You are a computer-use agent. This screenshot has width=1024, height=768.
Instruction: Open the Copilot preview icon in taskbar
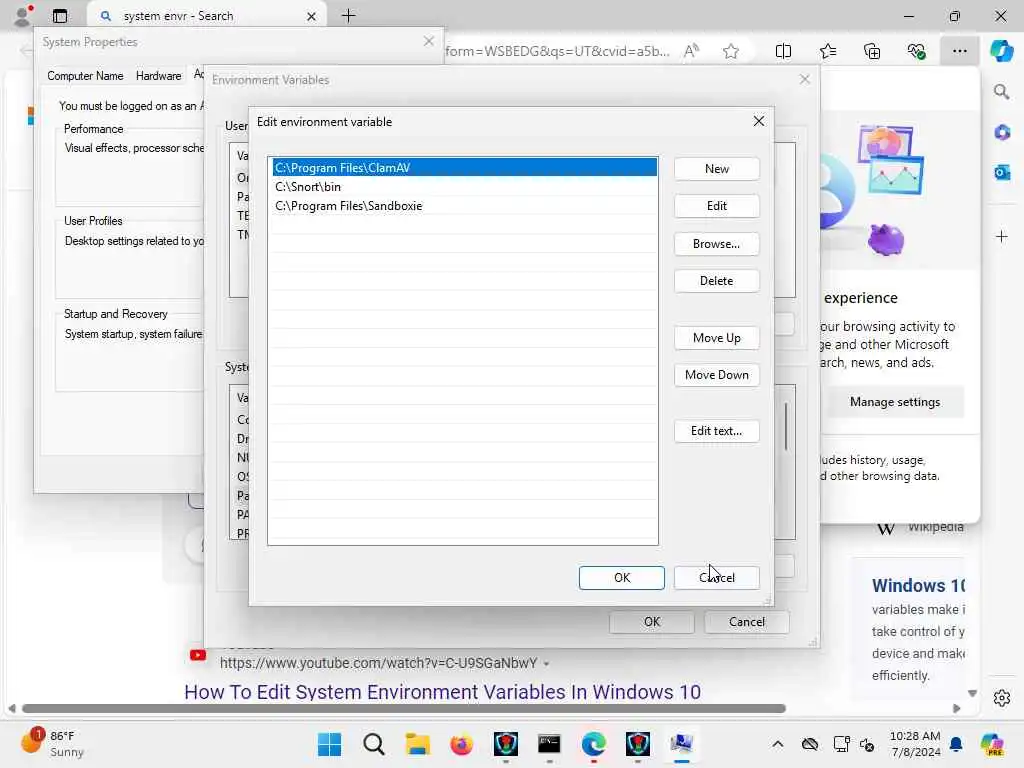click(x=991, y=744)
